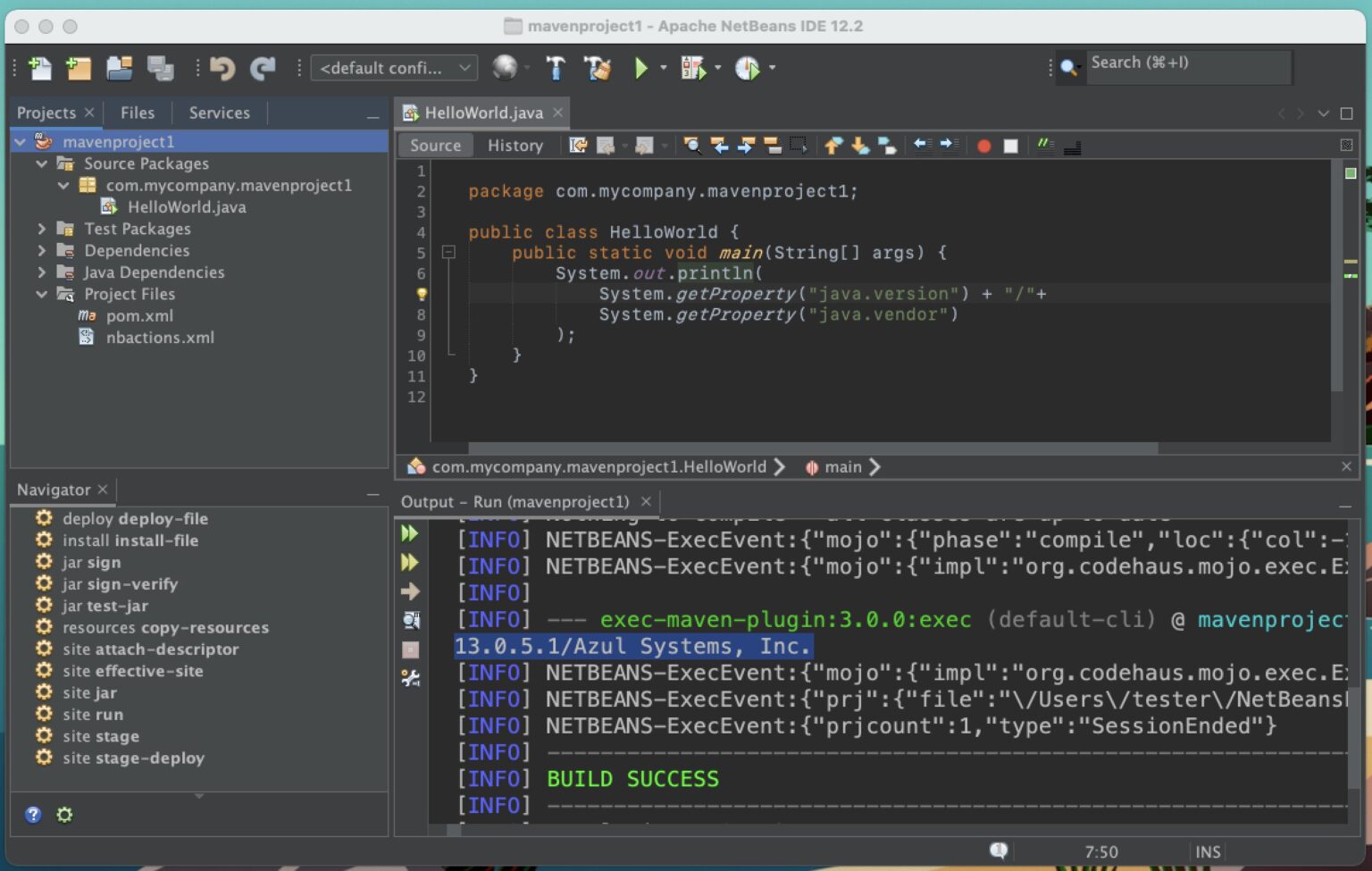This screenshot has height=871, width=1372.
Task: Select the Find Selection magnifier in editor toolbar
Action: pos(691,146)
